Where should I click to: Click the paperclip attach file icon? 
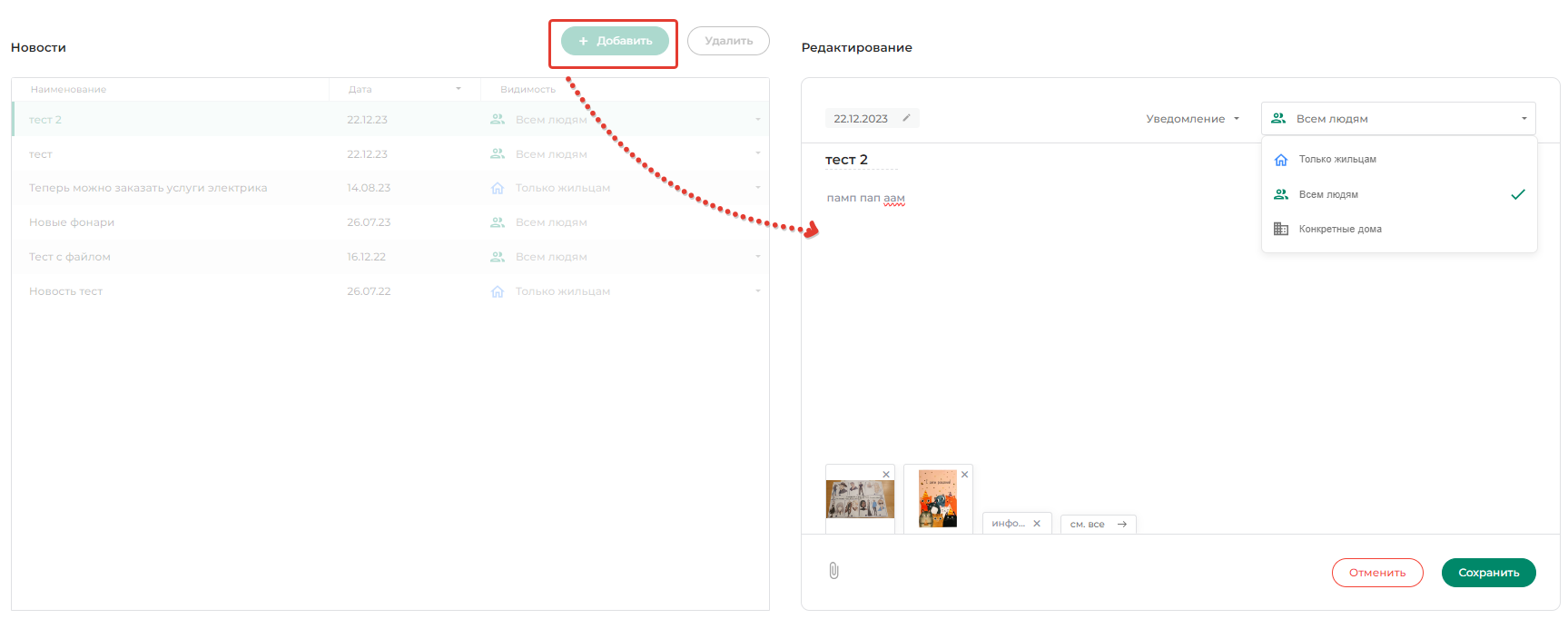point(833,571)
